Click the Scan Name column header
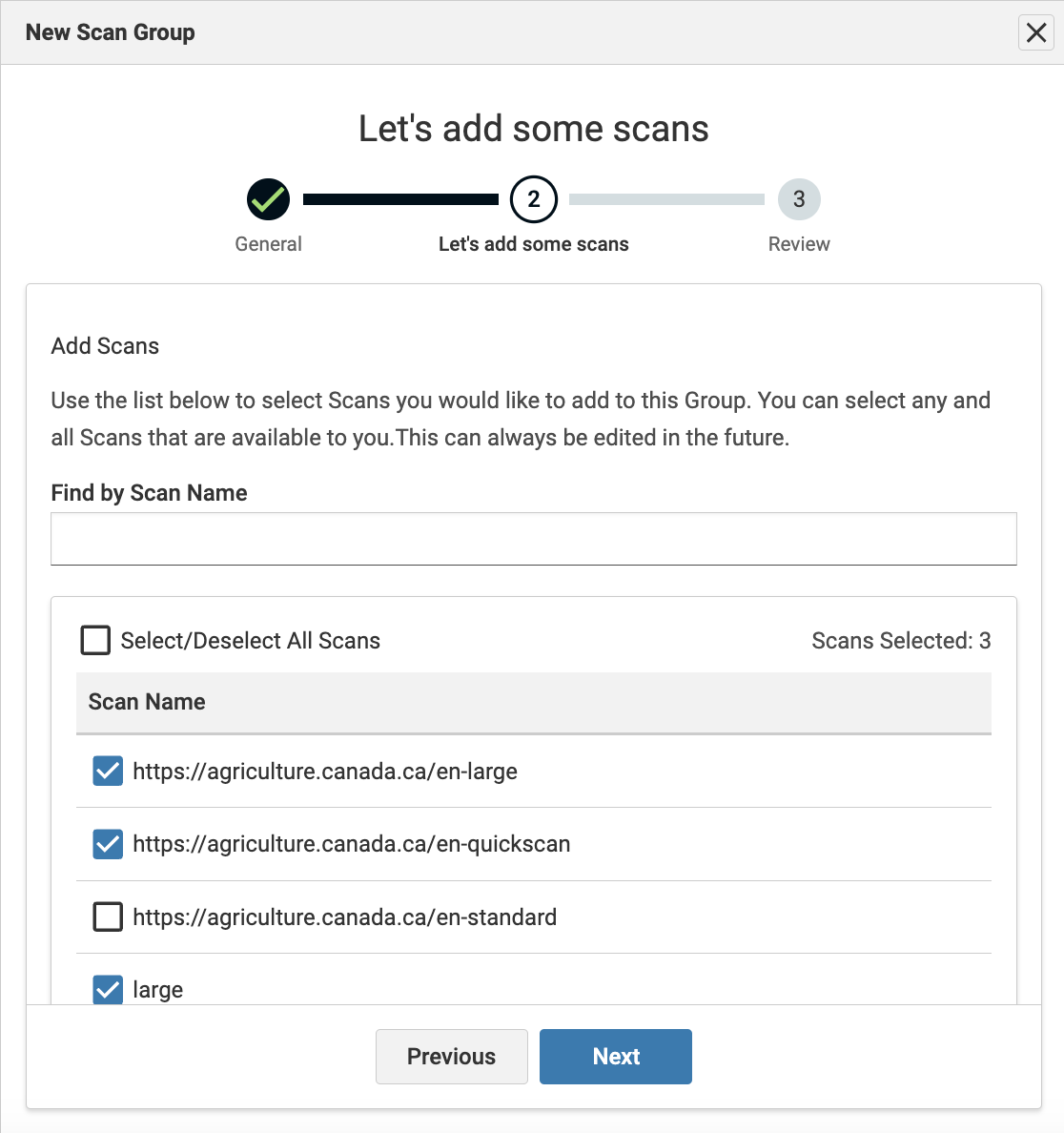The image size is (1064, 1133). [147, 702]
